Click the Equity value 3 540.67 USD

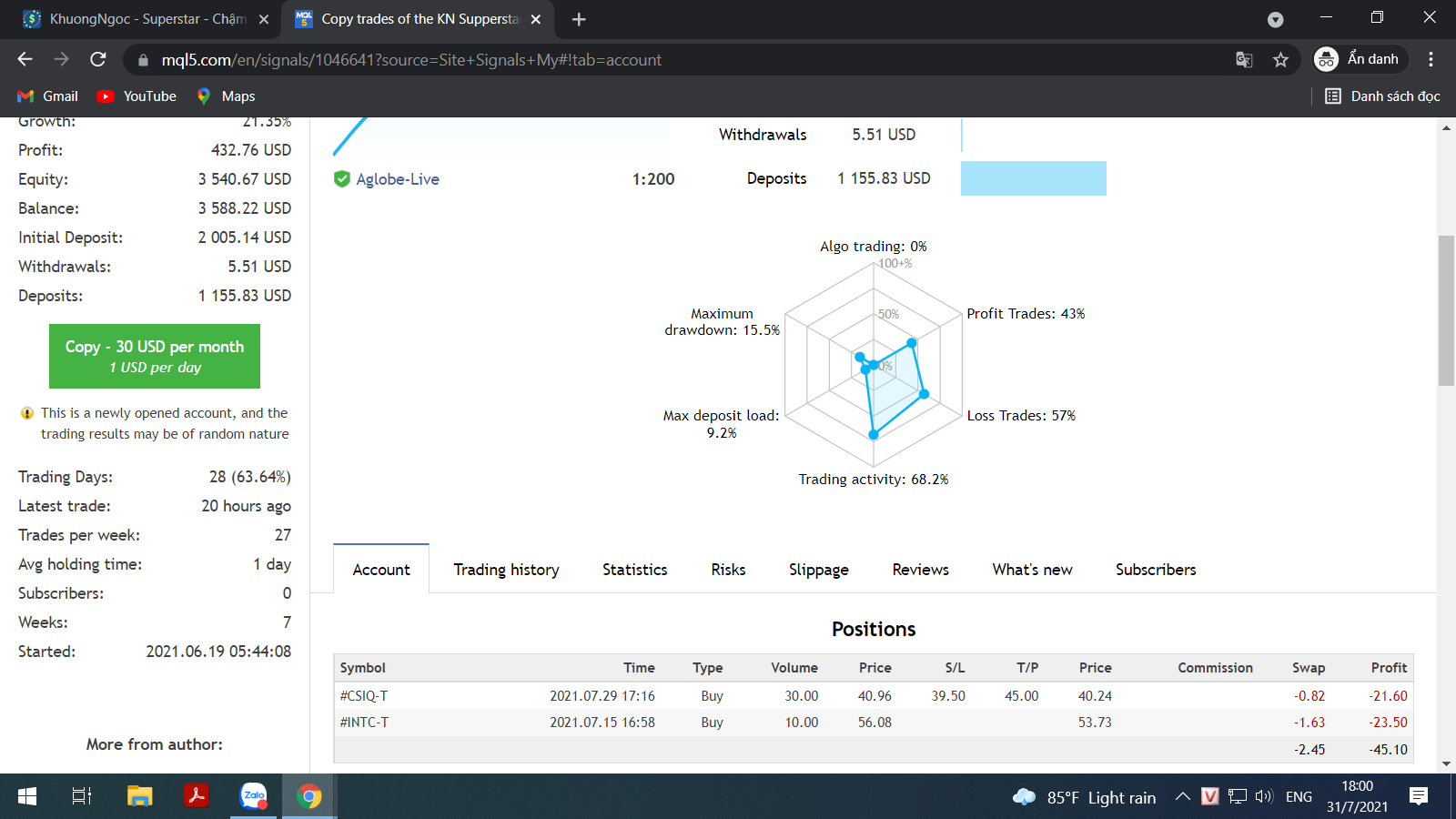point(245,179)
